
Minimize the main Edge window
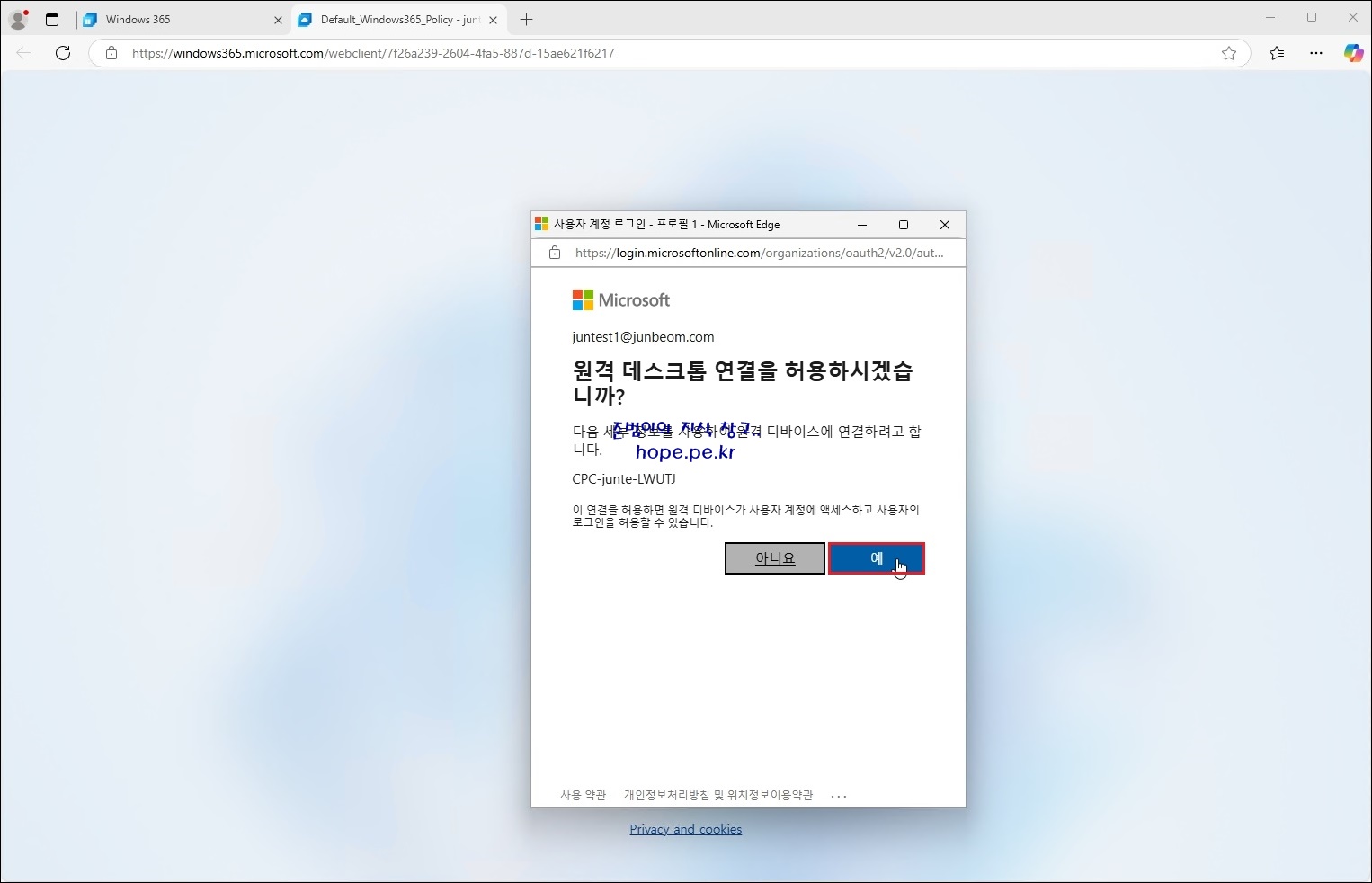click(x=1270, y=17)
